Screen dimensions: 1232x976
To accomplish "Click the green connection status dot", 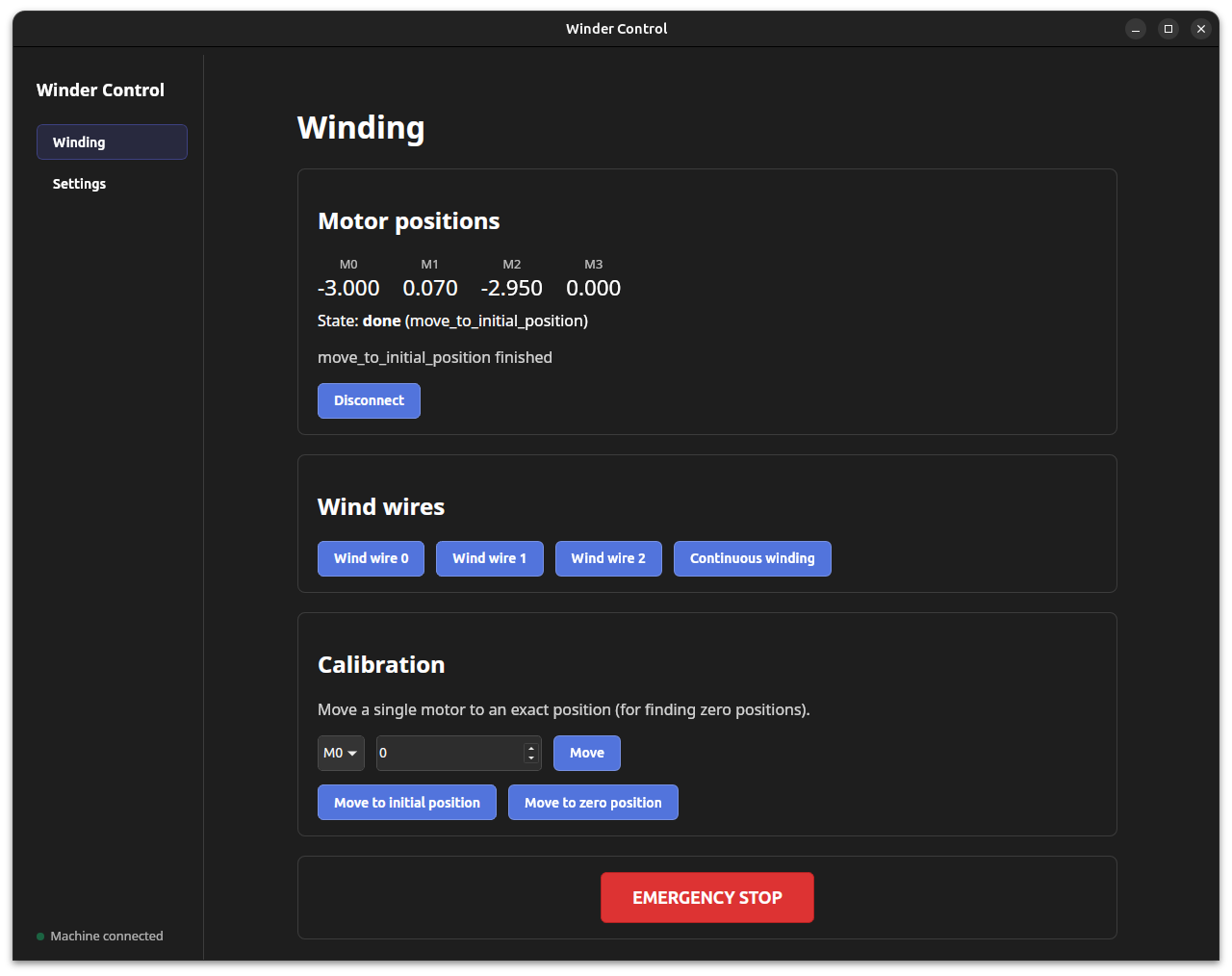I will point(40,937).
